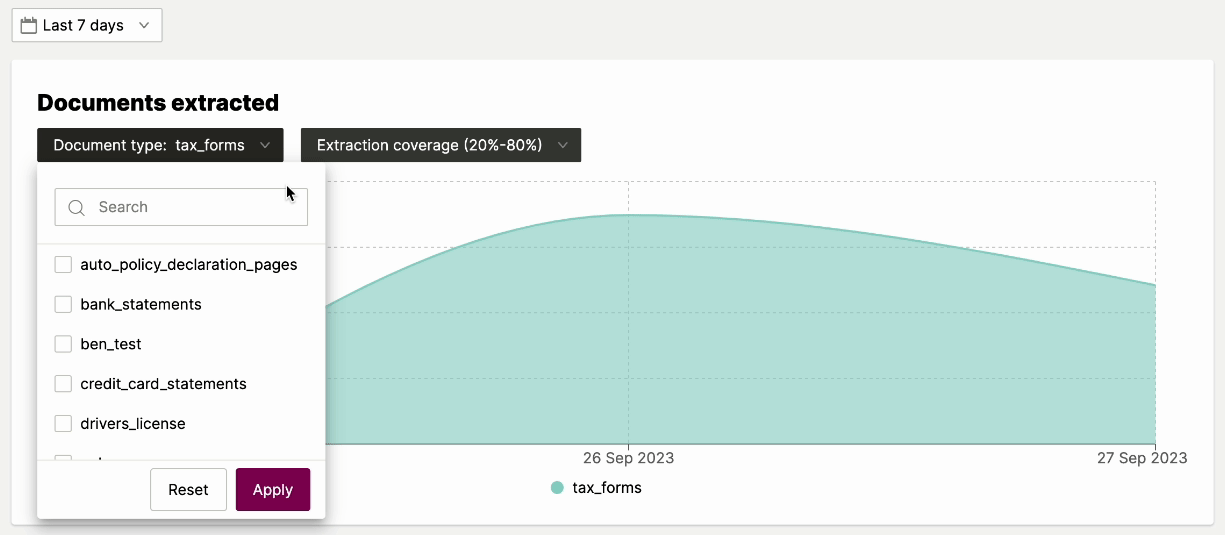Click the tax_forms legend label
The height and width of the screenshot is (535, 1225).
coord(606,488)
